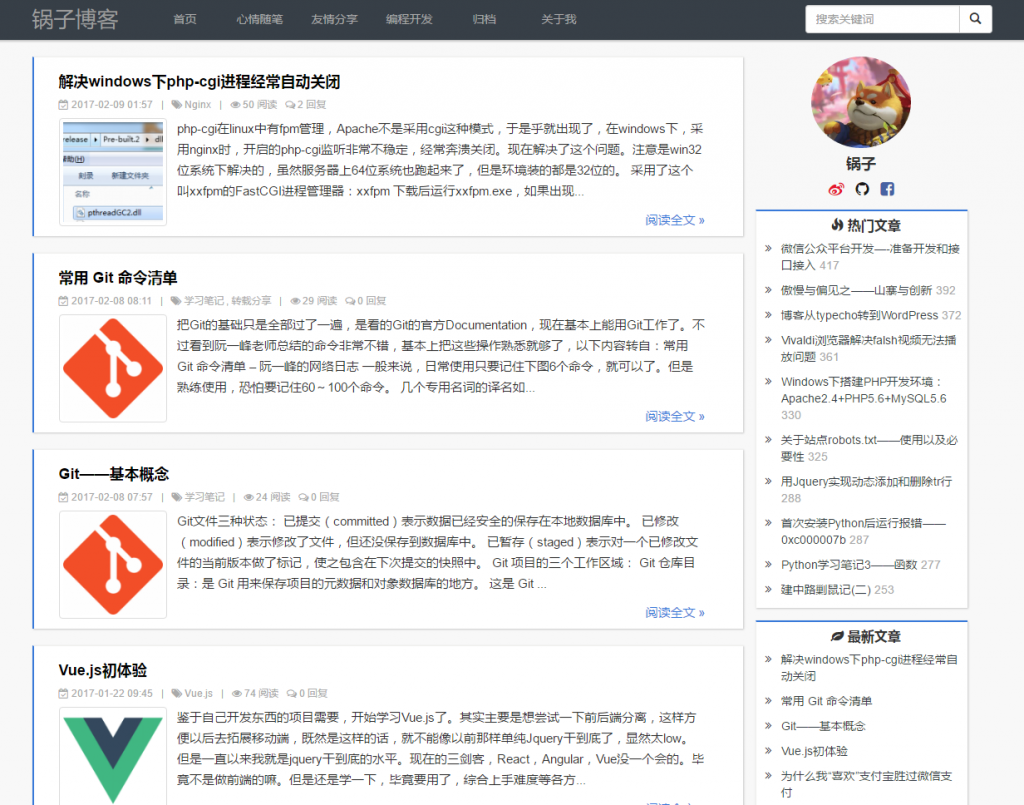Select the 转载分享 tag link
The image size is (1024, 805).
251,301
